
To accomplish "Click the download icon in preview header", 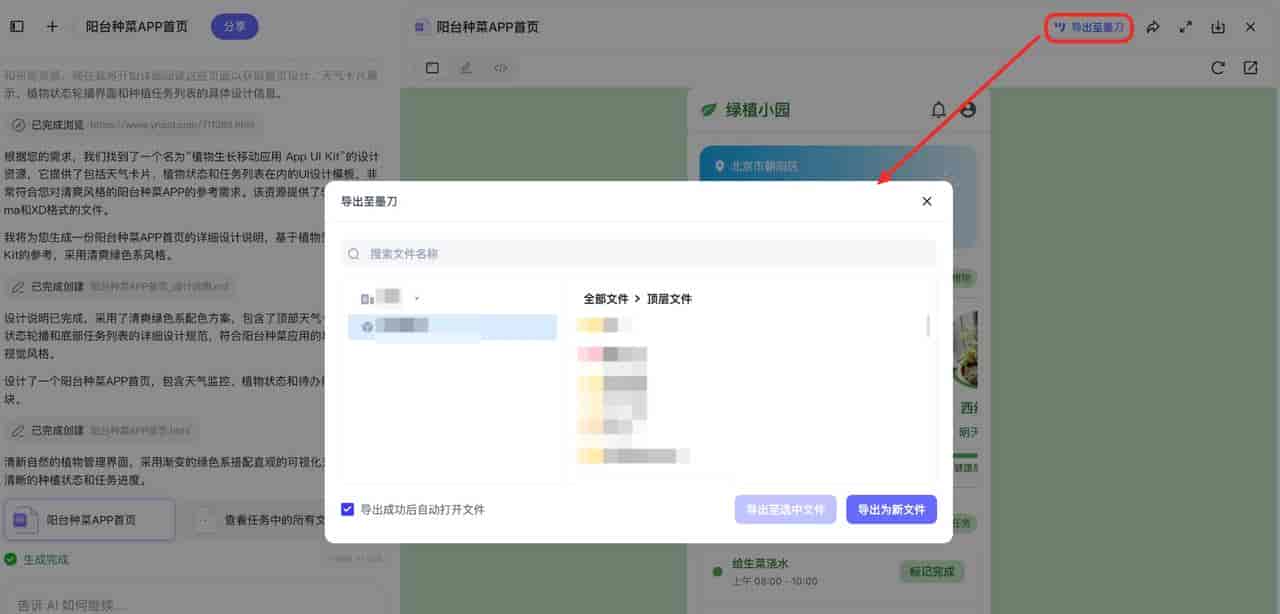I will click(x=1218, y=27).
